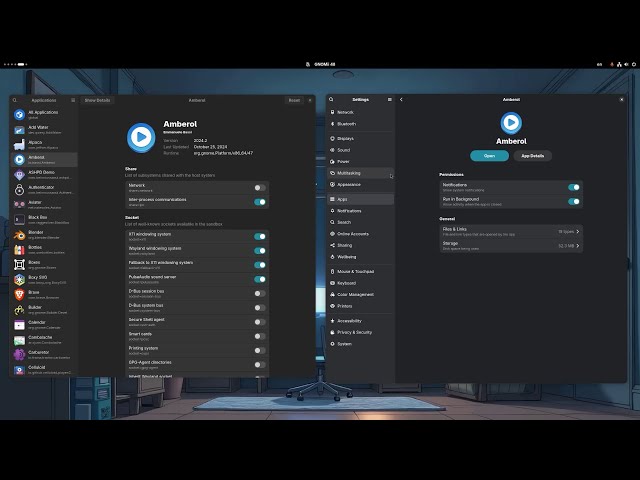Enable the D-Bus system bus switch
Viewport: 640px width, 480px height.
260,308
